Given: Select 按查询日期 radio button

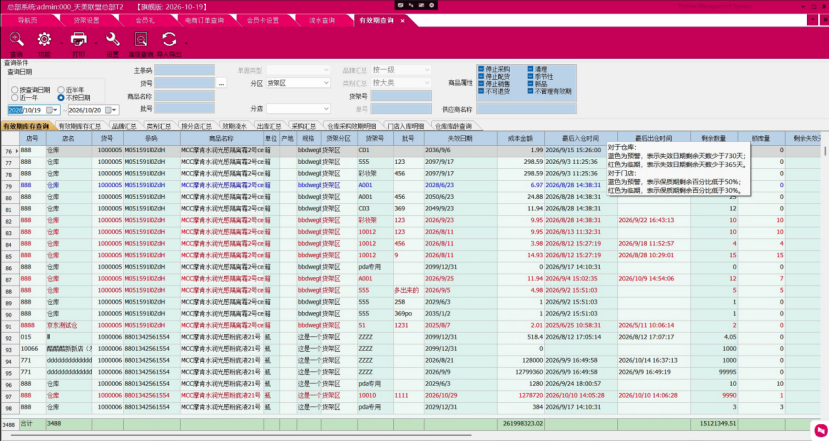Looking at the screenshot, I should pos(15,90).
